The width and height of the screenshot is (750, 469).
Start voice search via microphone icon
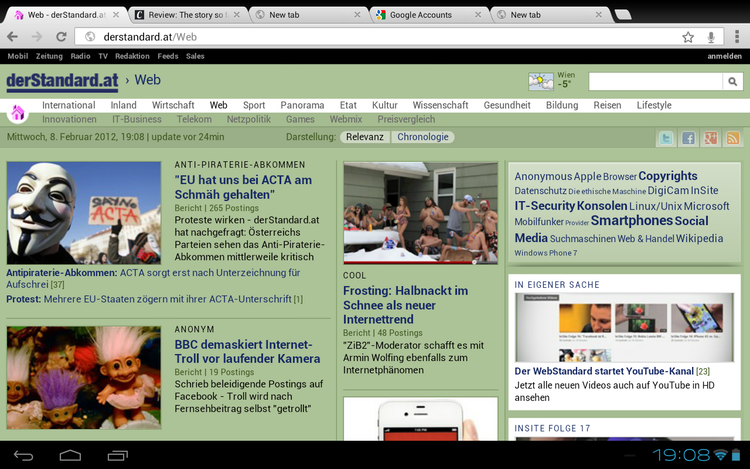coord(711,37)
